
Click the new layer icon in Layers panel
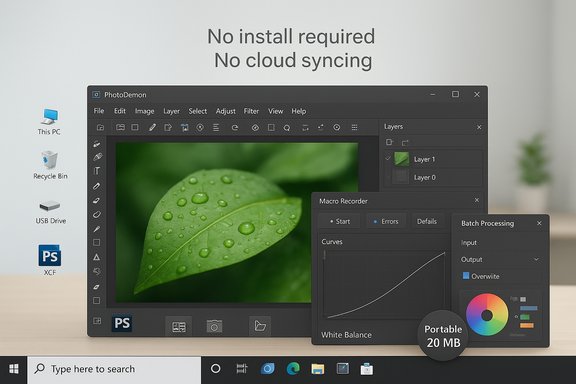tap(389, 142)
